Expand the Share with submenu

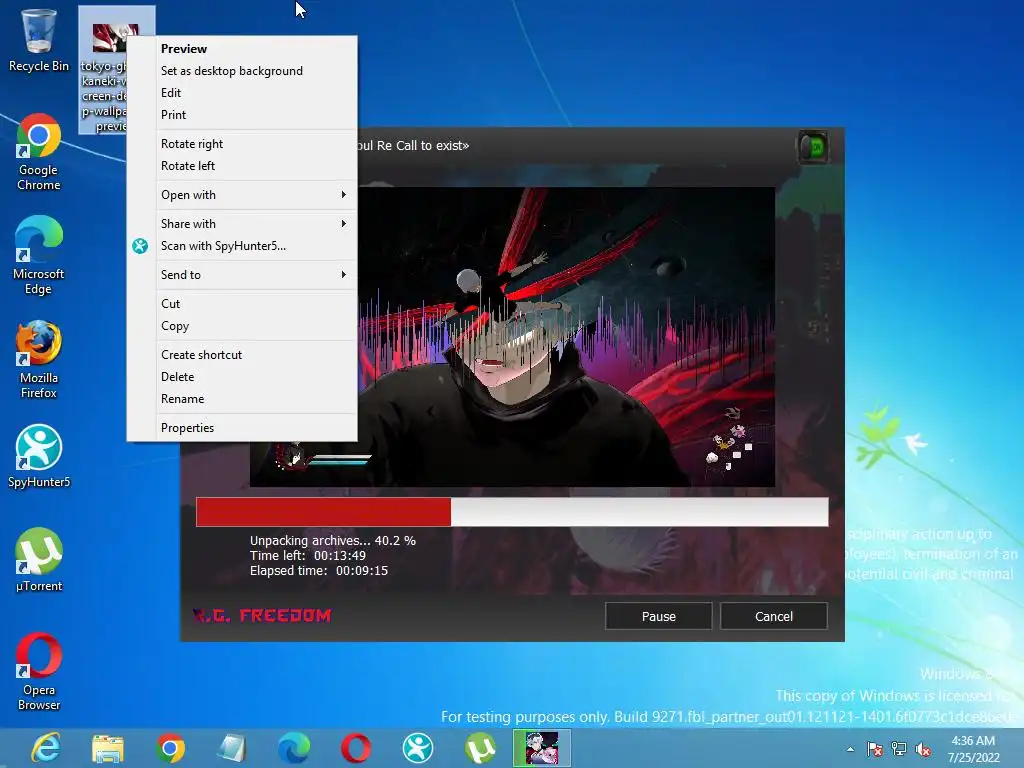pos(242,223)
